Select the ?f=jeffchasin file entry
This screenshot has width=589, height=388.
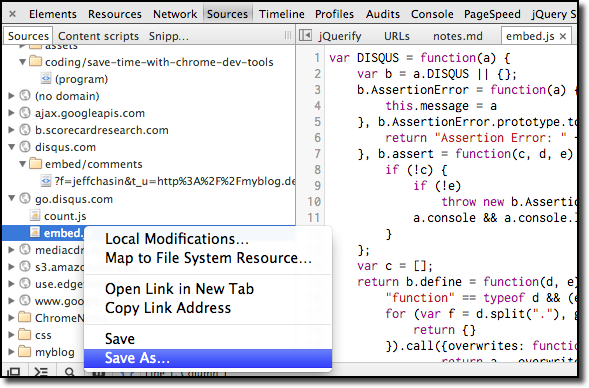(x=175, y=181)
